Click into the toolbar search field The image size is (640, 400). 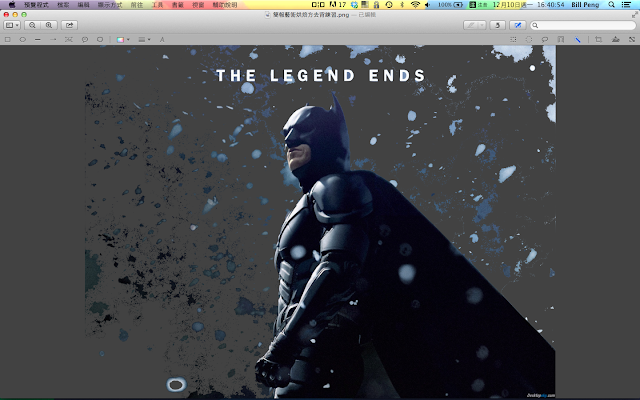pos(583,25)
